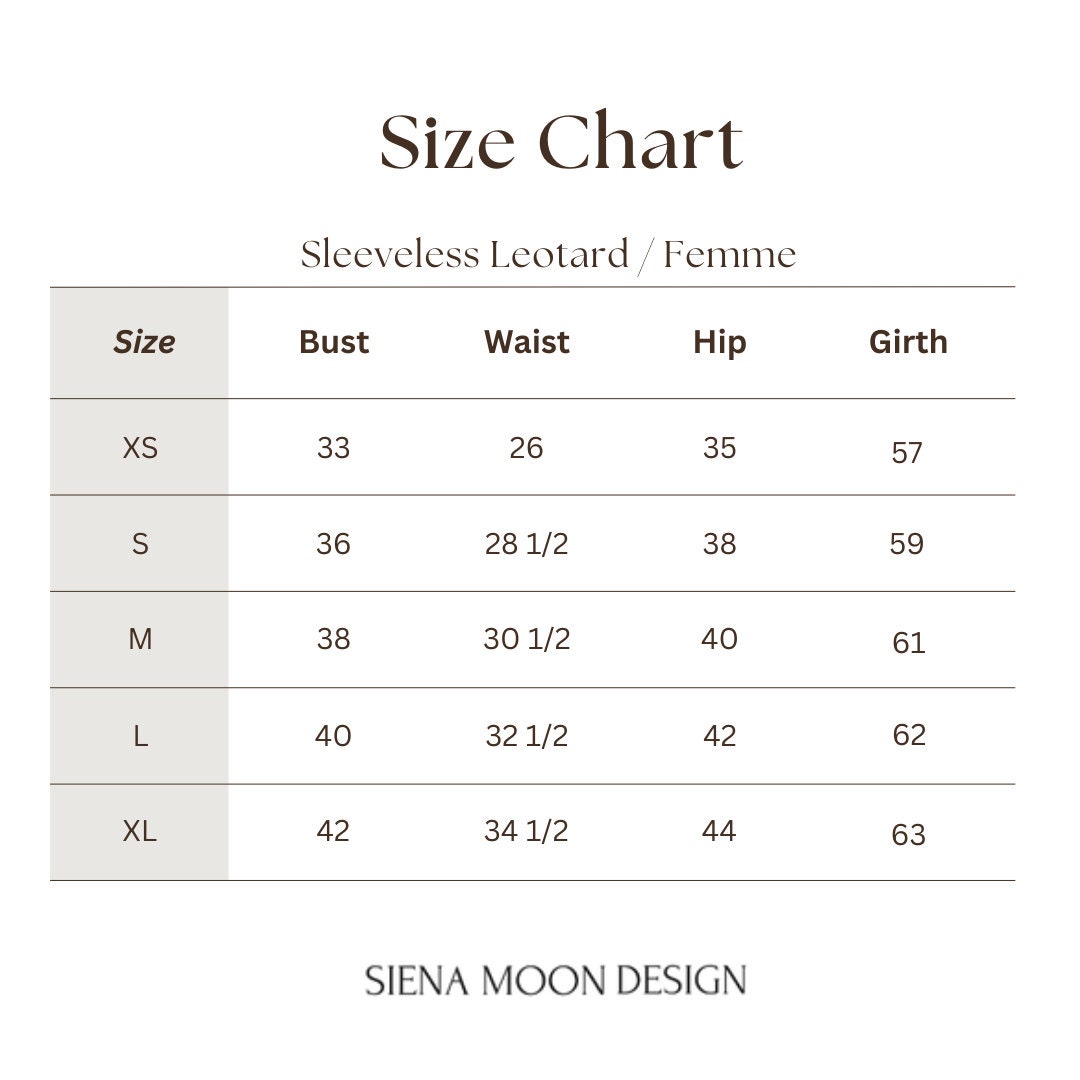Screen dimensions: 1080x1080
Task: Click the Sleeveless Leotard / Femme subtitle
Action: [x=548, y=255]
